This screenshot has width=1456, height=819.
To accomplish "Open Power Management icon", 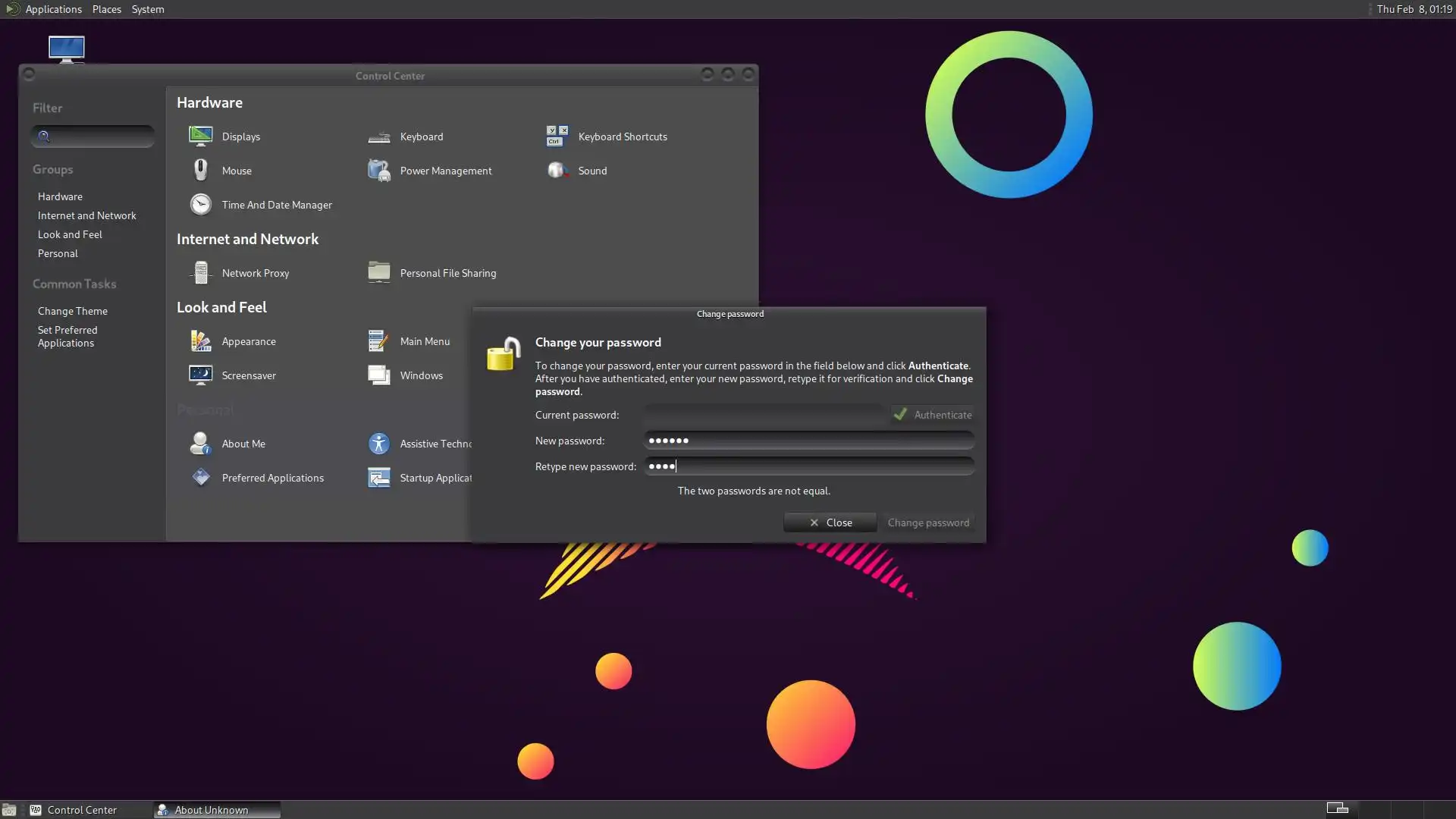I will [x=379, y=171].
